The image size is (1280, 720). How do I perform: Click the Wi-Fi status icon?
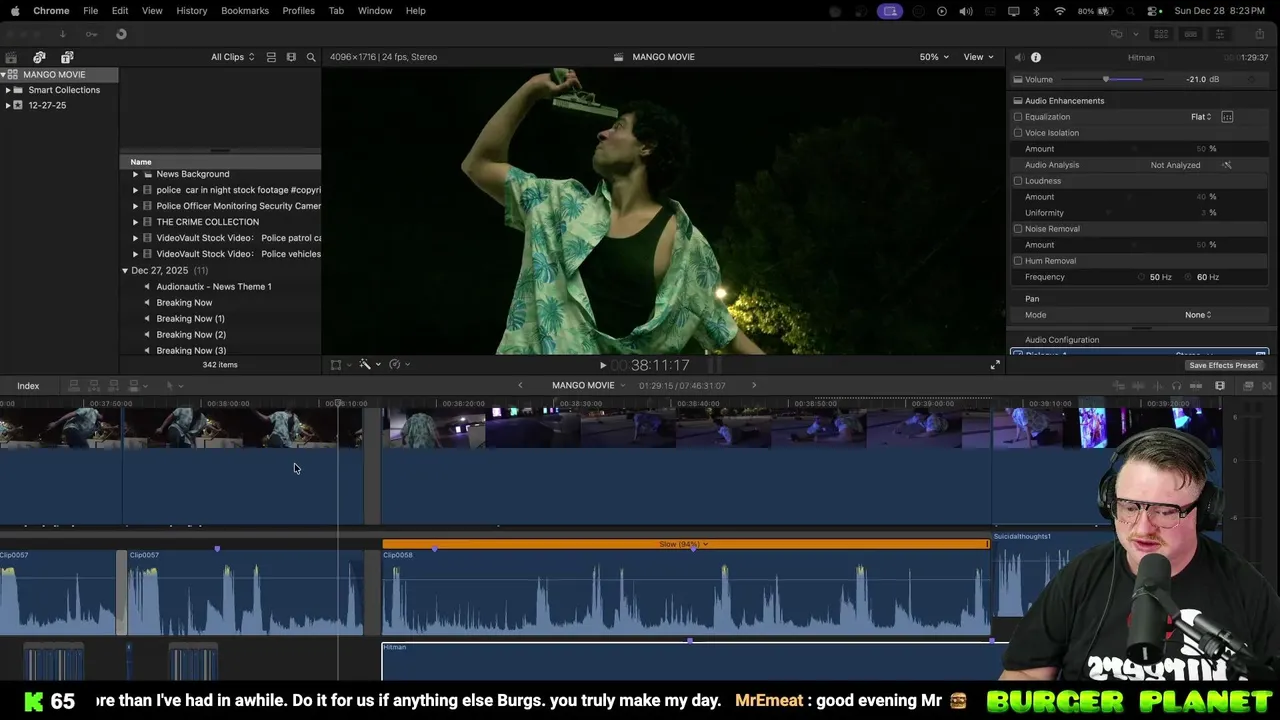(1060, 11)
